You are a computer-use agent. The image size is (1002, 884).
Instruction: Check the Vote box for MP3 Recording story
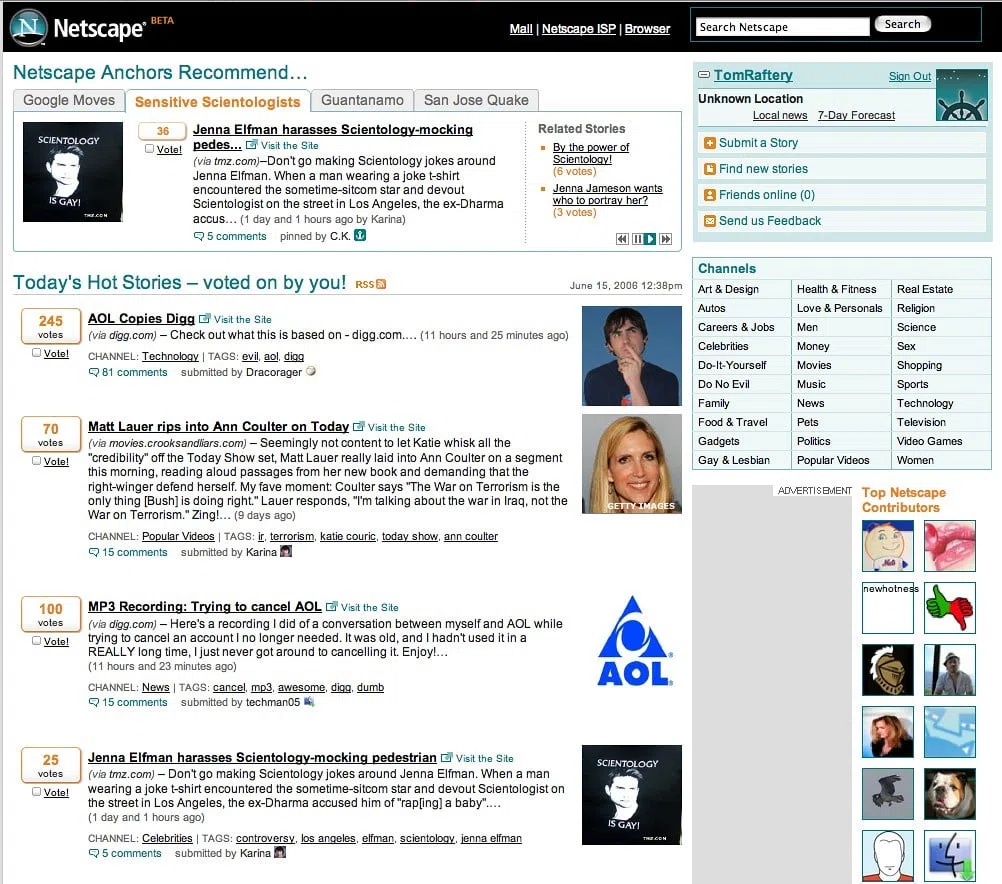pyautogui.click(x=36, y=641)
